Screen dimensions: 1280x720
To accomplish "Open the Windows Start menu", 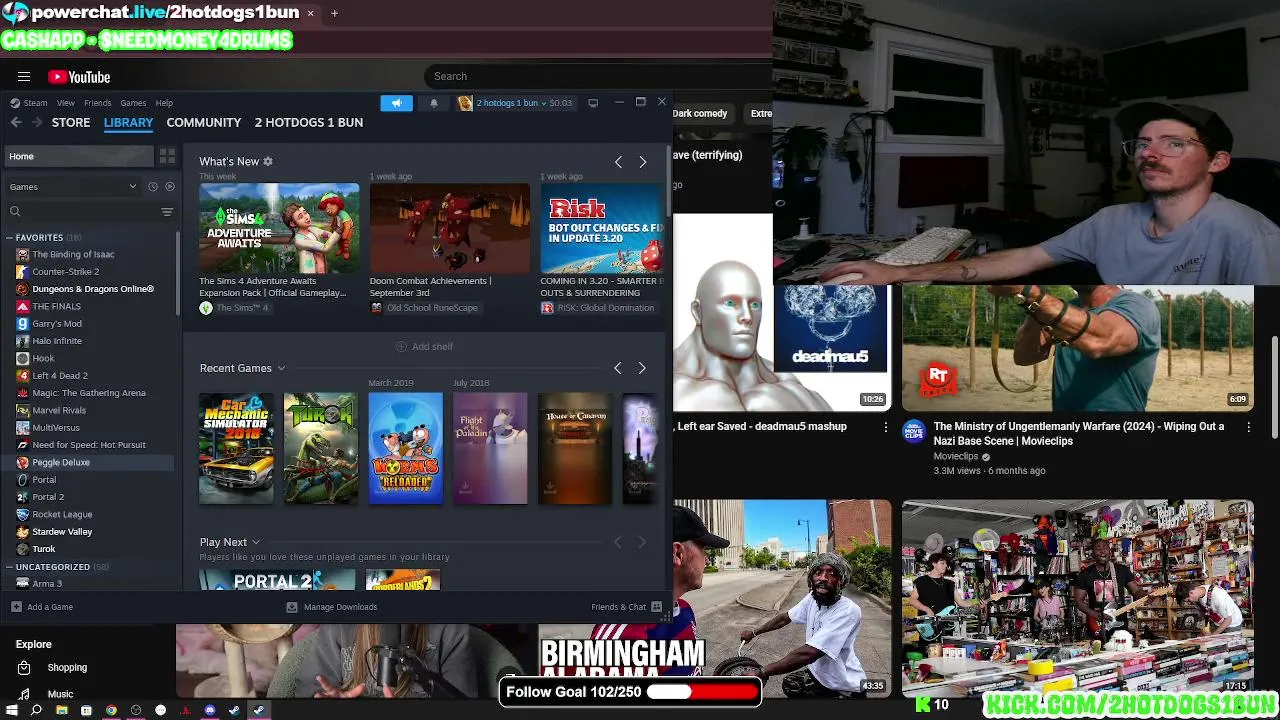I will [x=11, y=710].
